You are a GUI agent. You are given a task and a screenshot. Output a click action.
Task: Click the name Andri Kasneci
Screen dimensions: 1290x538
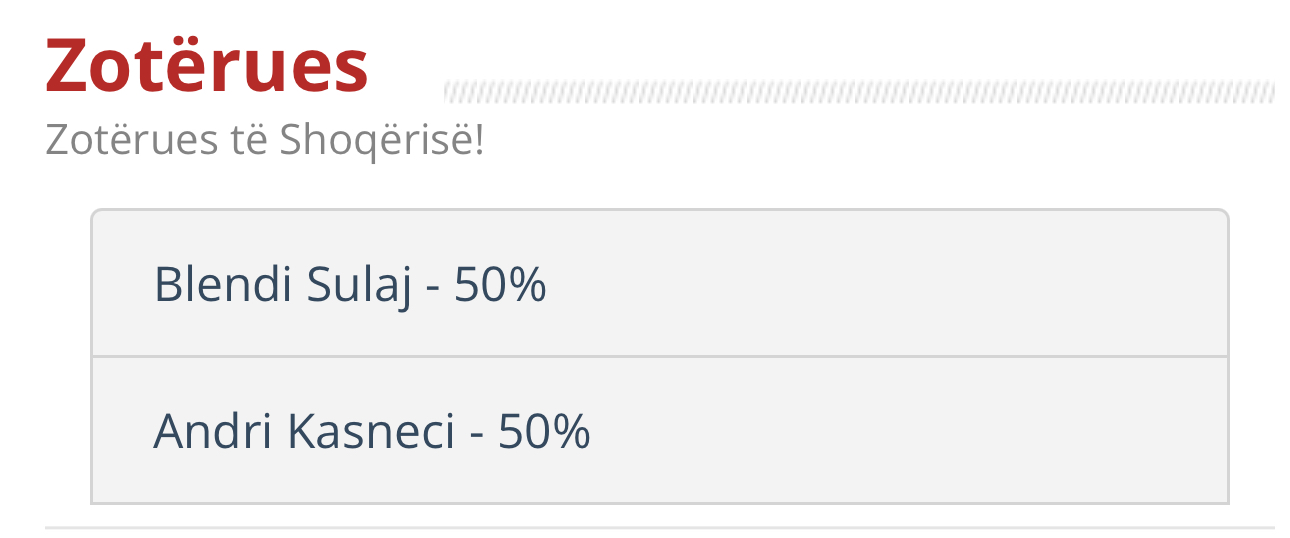[x=304, y=431]
